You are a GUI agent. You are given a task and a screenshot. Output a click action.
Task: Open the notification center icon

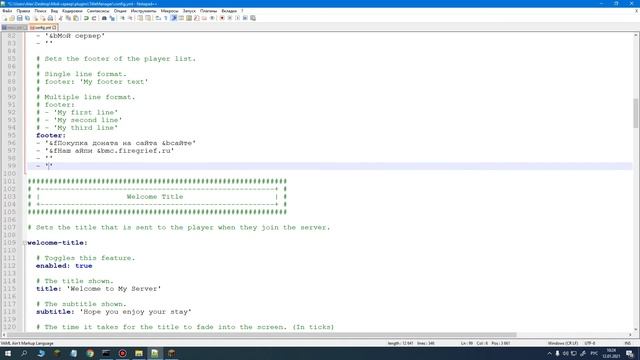(x=630, y=353)
